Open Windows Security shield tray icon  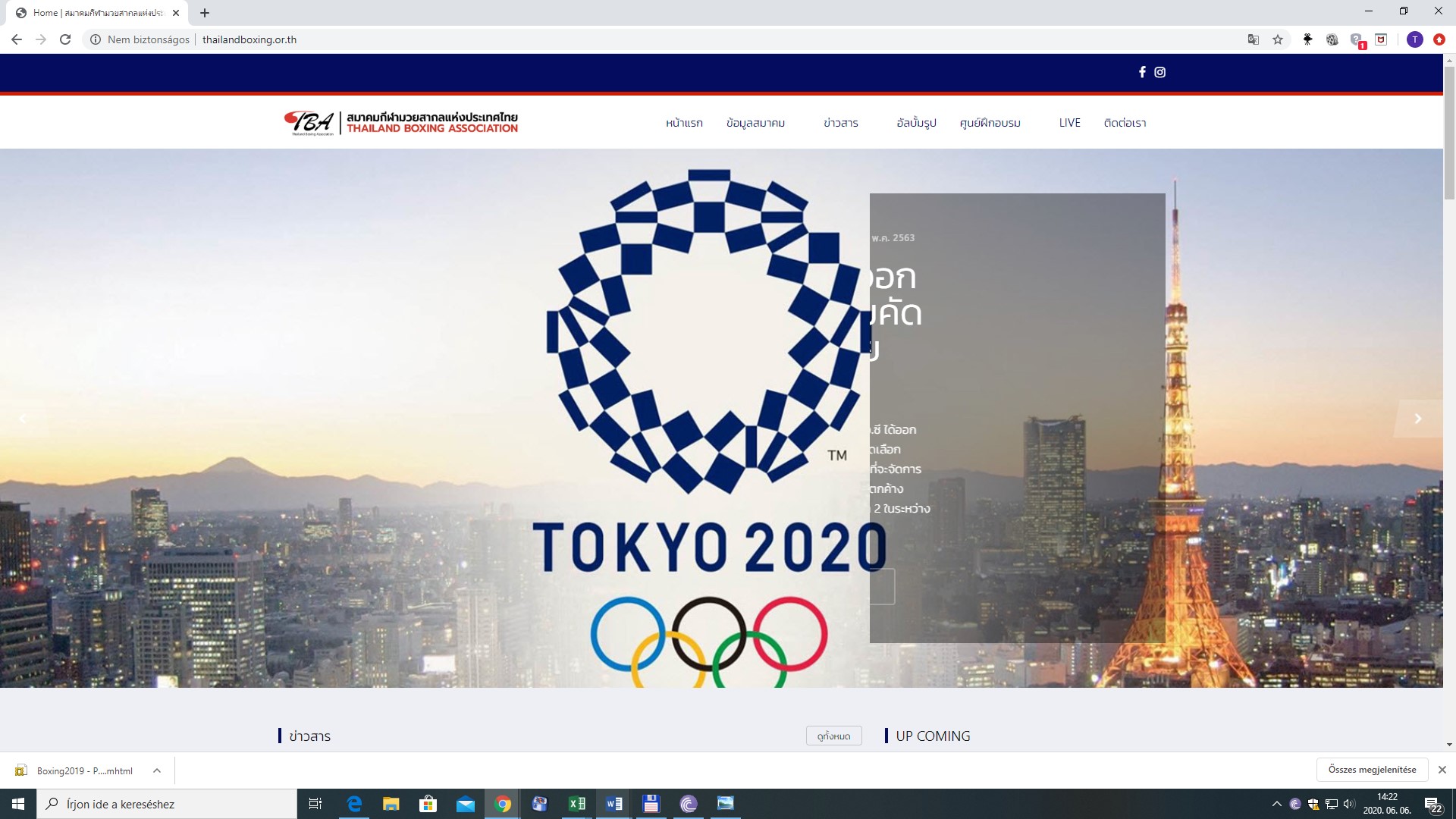coord(1313,804)
